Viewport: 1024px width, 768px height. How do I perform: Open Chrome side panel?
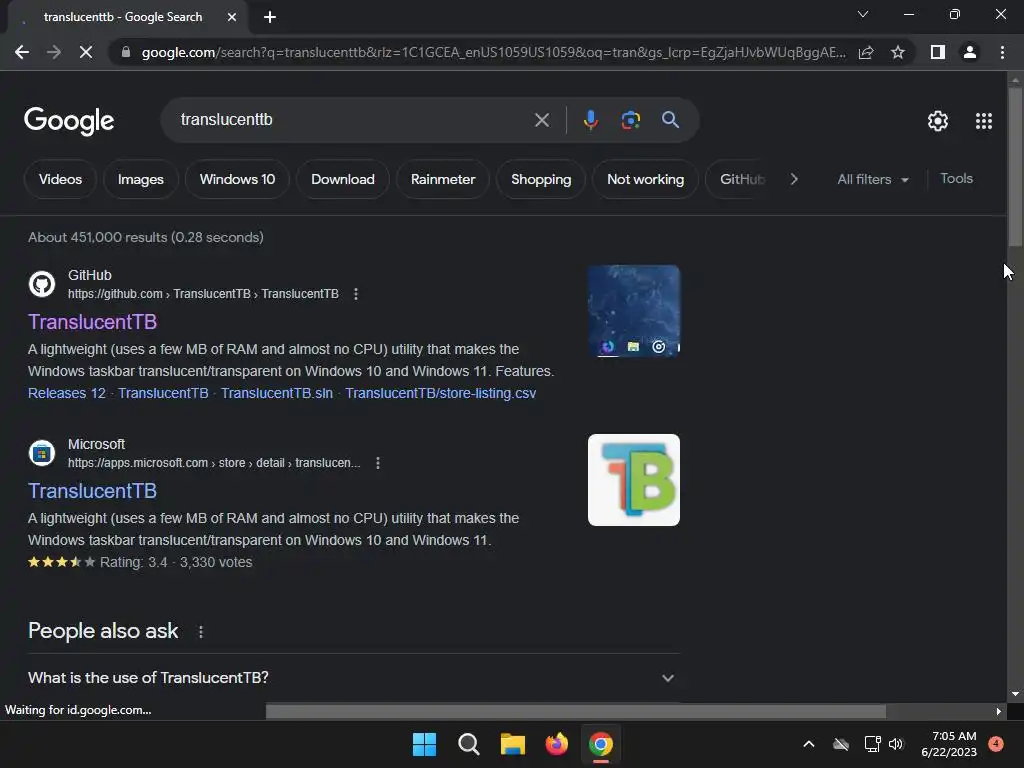938,52
